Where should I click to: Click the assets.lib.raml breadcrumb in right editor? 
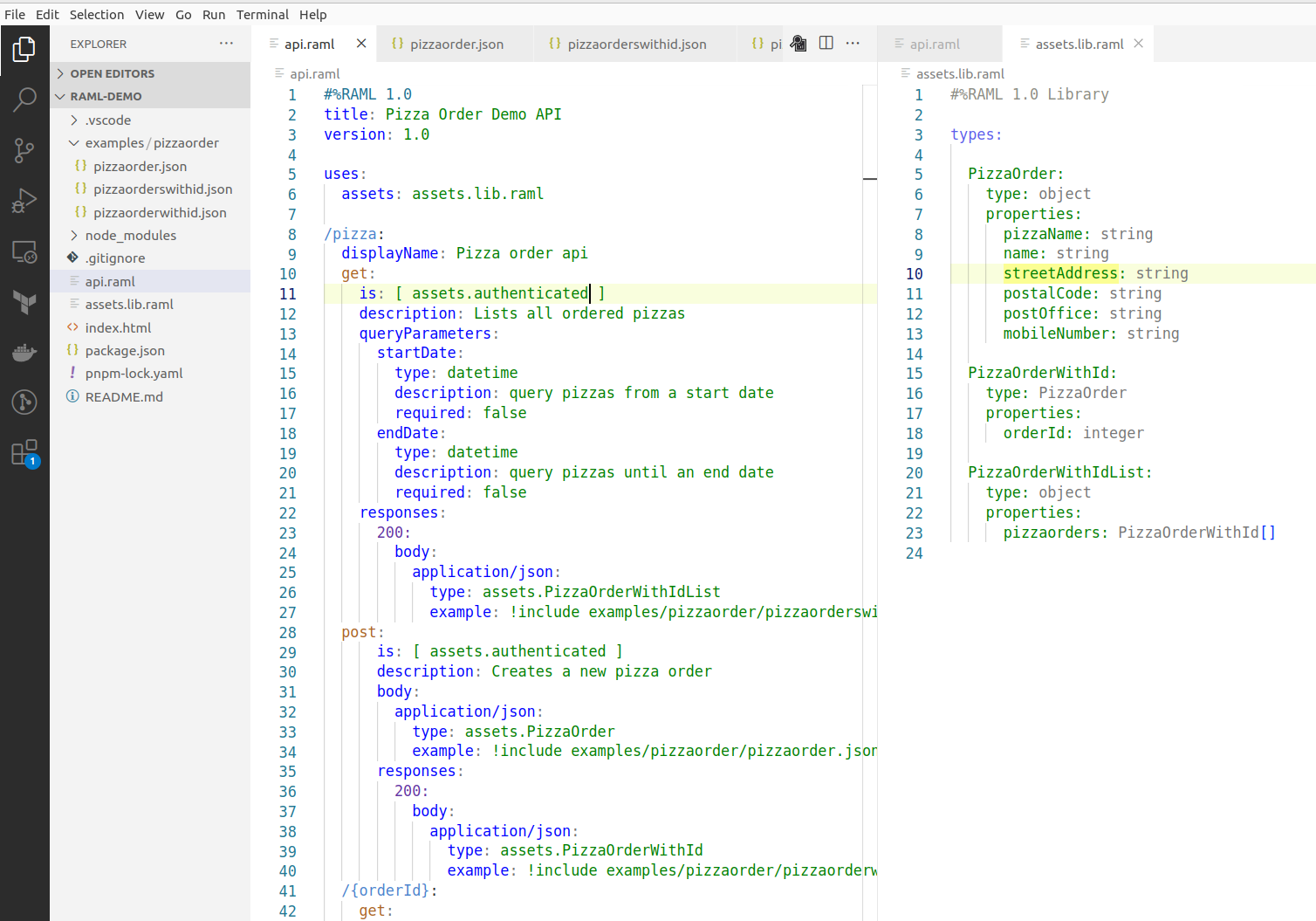pyautogui.click(x=960, y=74)
